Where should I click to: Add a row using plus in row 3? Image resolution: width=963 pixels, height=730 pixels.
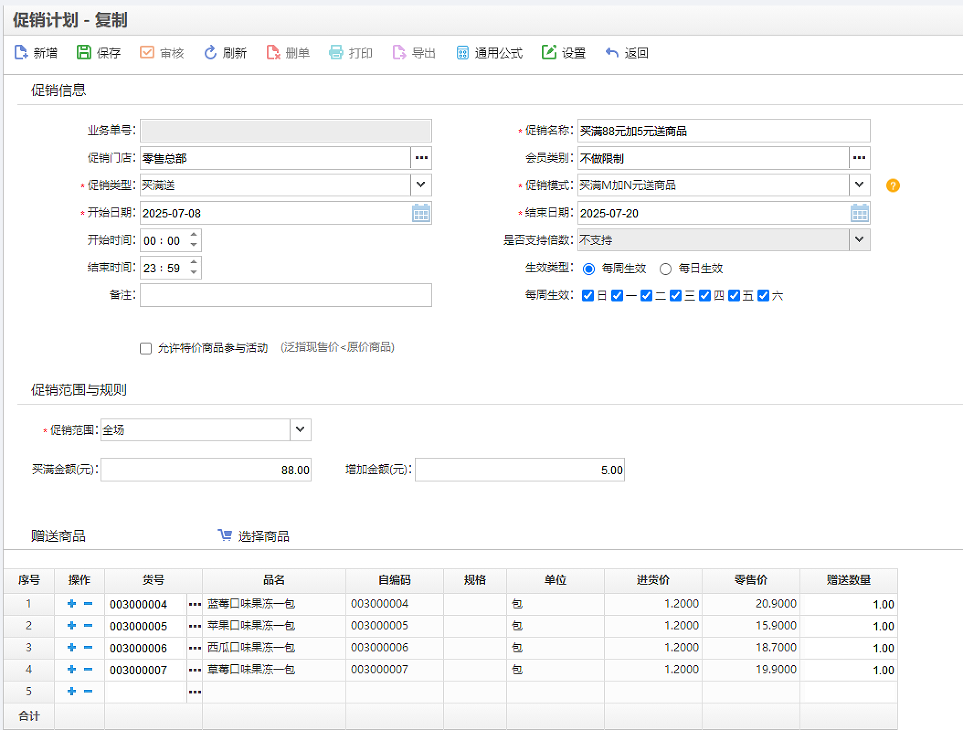[72, 648]
